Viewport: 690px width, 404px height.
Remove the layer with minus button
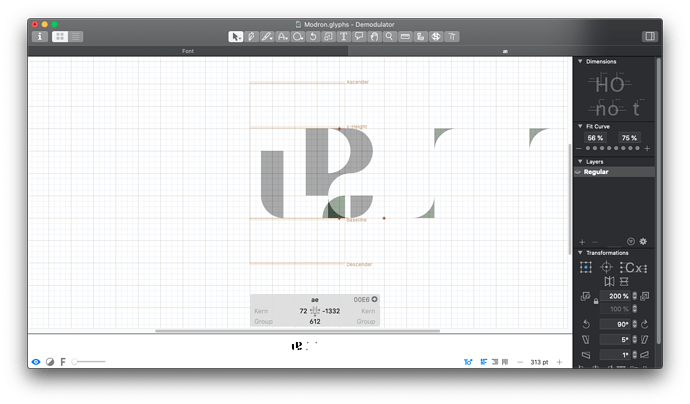coord(595,242)
